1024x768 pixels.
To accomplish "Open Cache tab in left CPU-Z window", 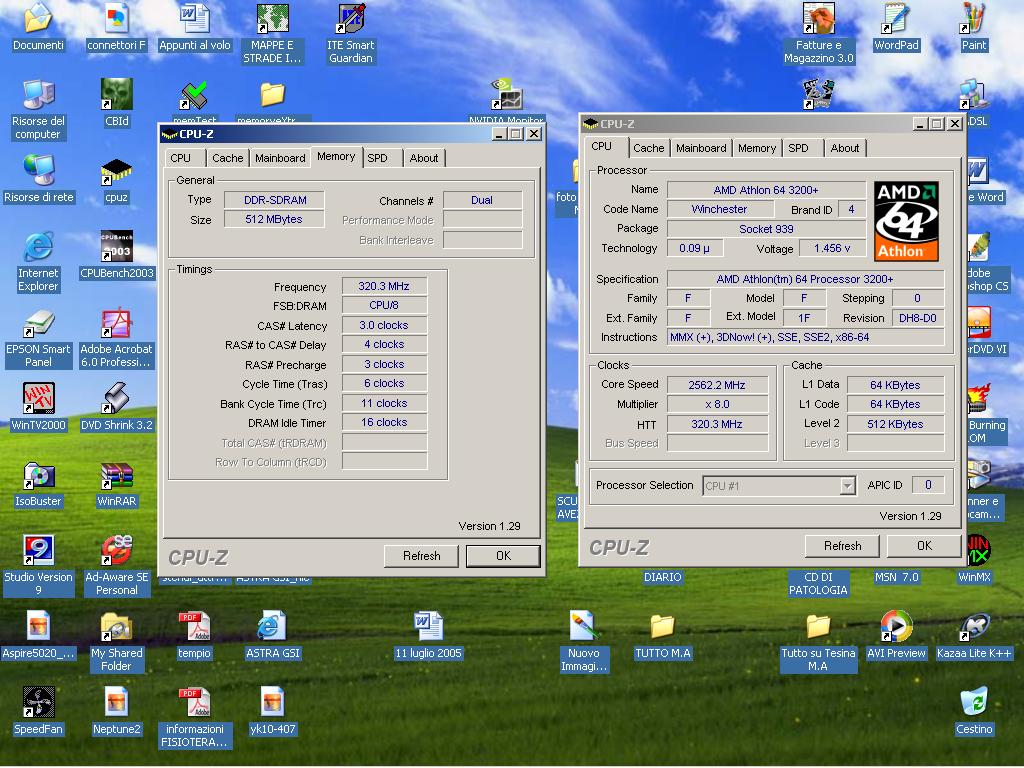I will point(227,158).
